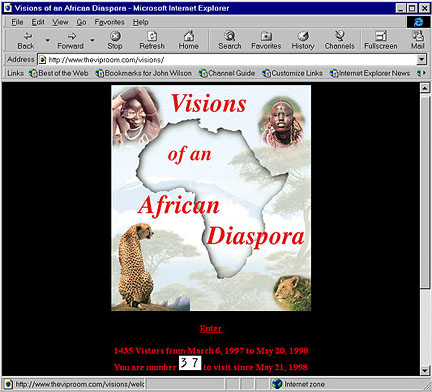Viewport: 432px width, 392px height.
Task: Refresh the current page
Action: [152, 41]
